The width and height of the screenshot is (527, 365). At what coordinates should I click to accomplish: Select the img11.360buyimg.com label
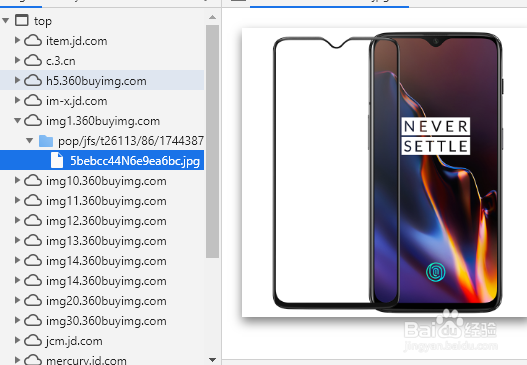click(106, 201)
